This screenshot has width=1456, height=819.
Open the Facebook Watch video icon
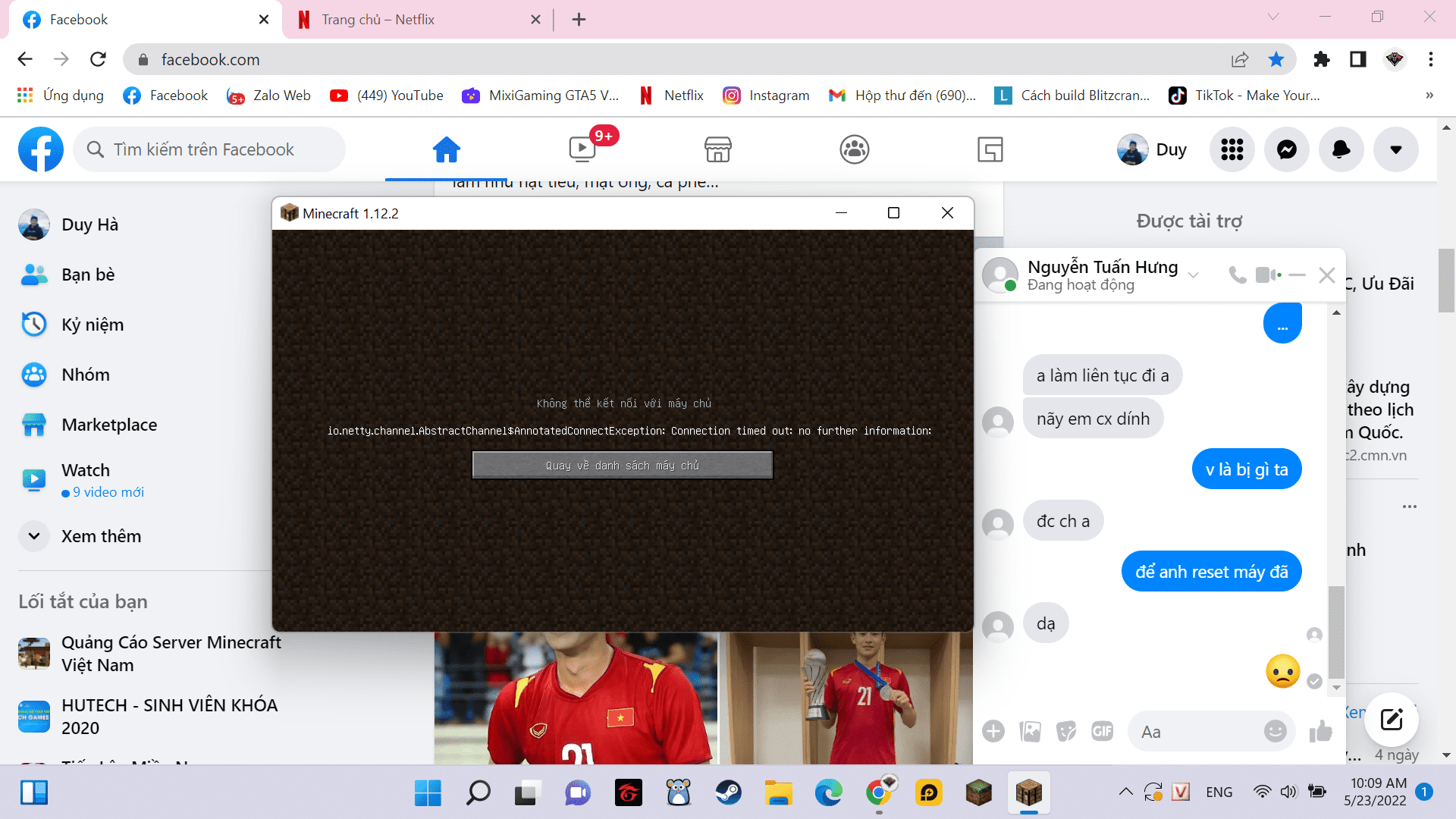coord(582,149)
